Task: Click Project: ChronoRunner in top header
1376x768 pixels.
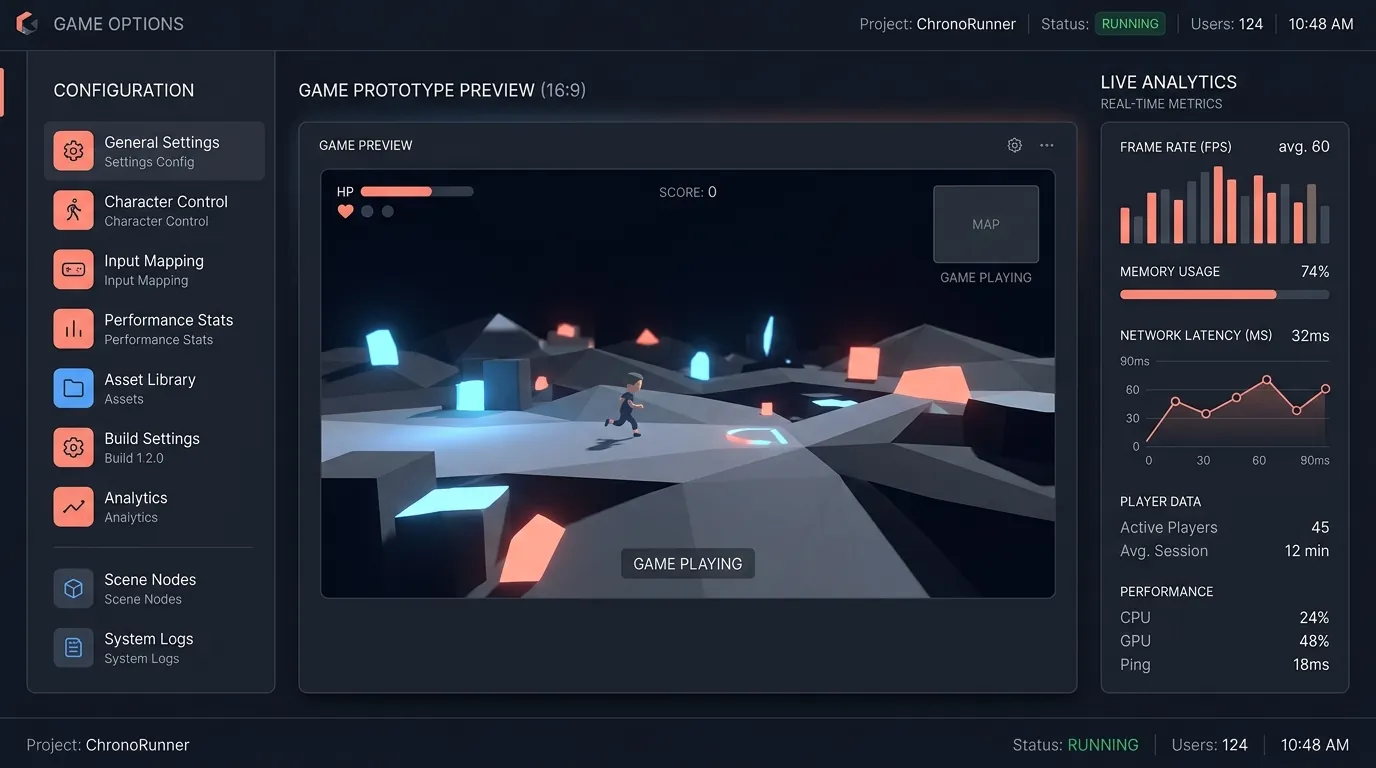Action: pos(938,24)
